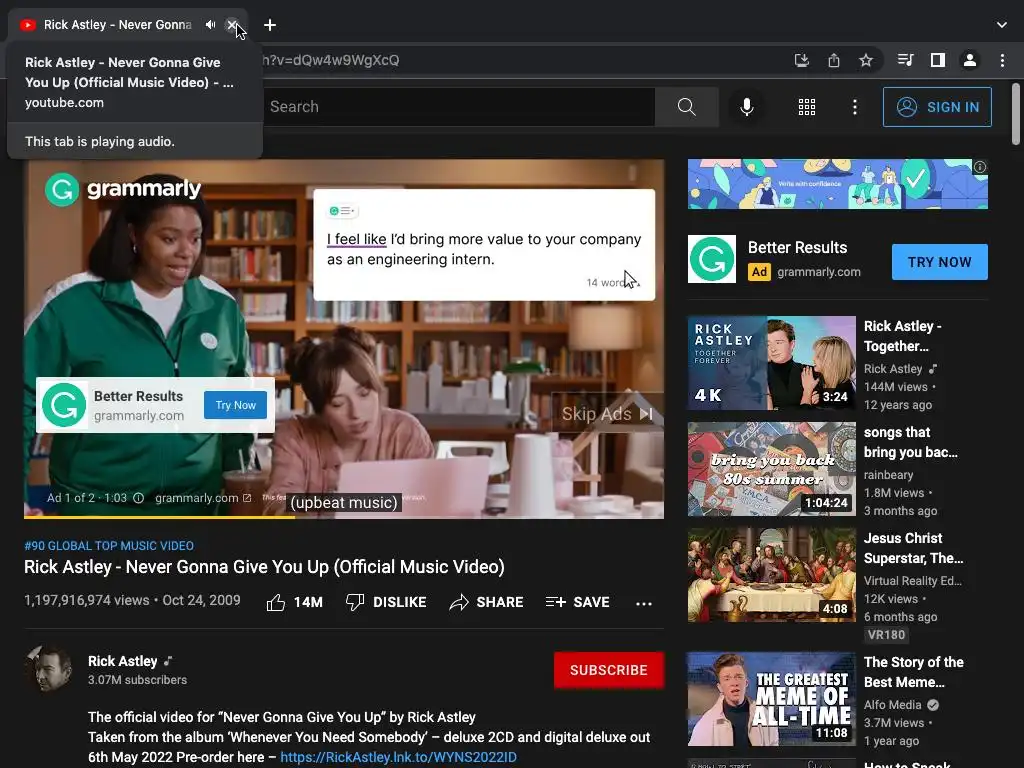
Task: Open the media controls icon
Action: coord(905,60)
